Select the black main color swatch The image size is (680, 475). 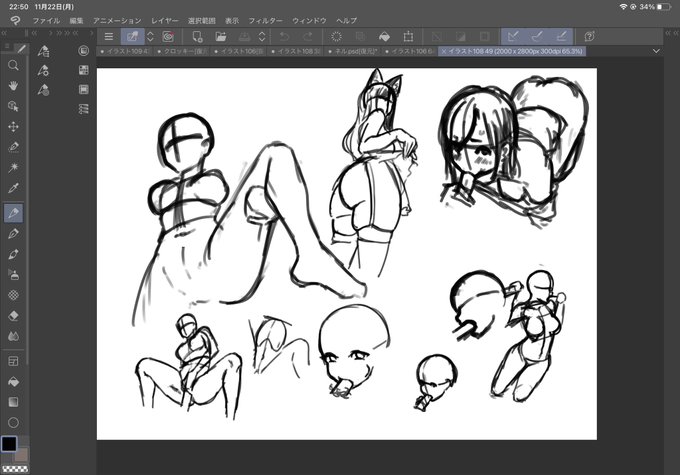[x=9, y=444]
